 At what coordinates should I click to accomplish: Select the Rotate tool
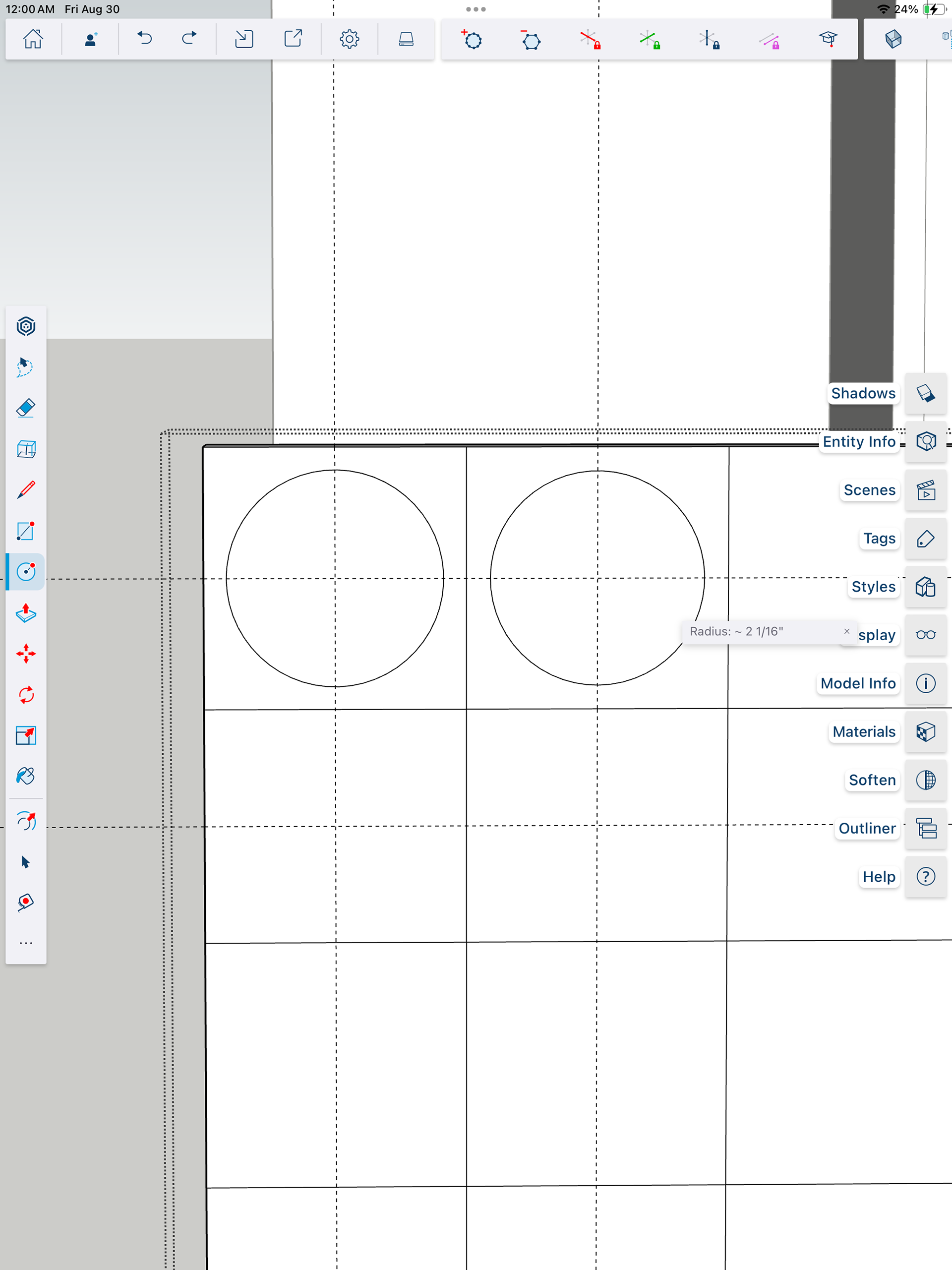(26, 695)
